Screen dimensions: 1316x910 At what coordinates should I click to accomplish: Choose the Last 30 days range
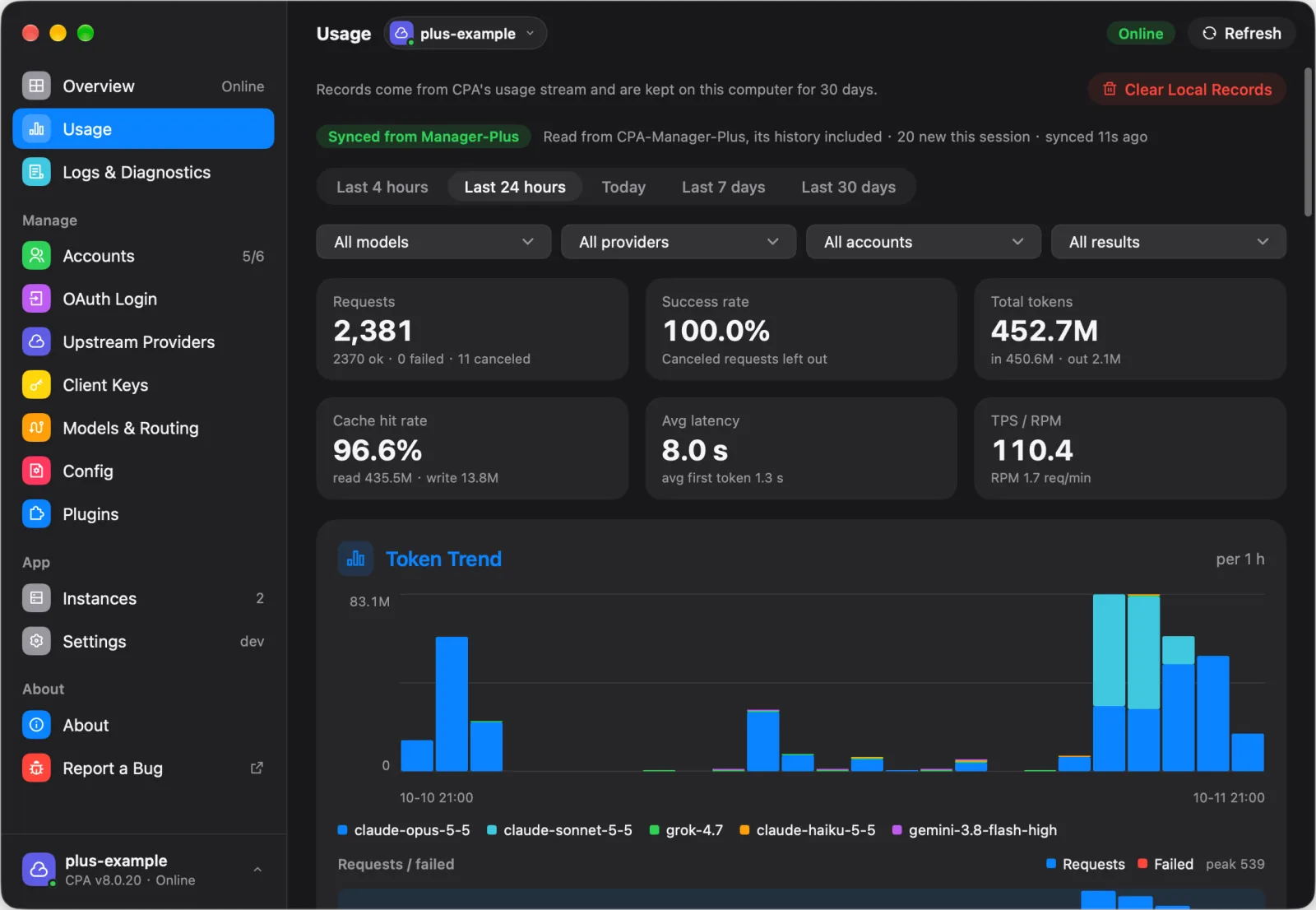(x=848, y=187)
